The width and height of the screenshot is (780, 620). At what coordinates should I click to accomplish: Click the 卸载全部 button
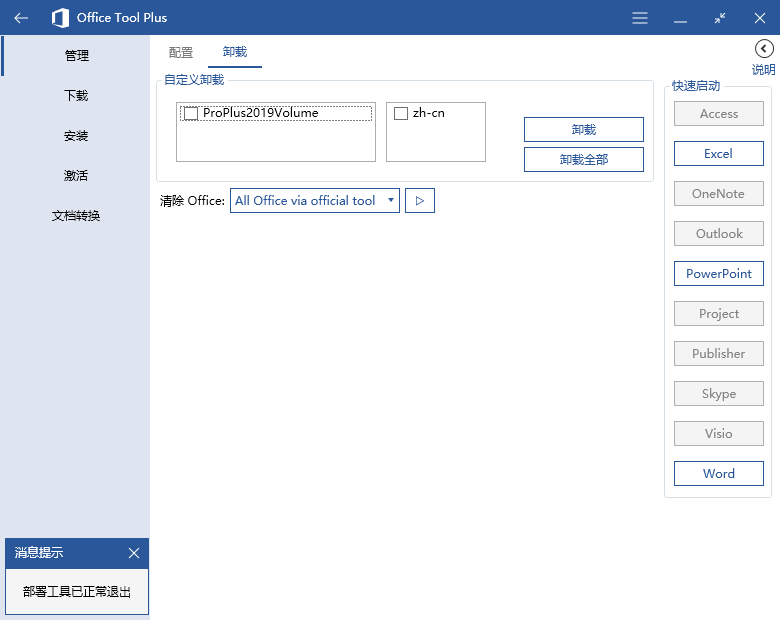(584, 159)
